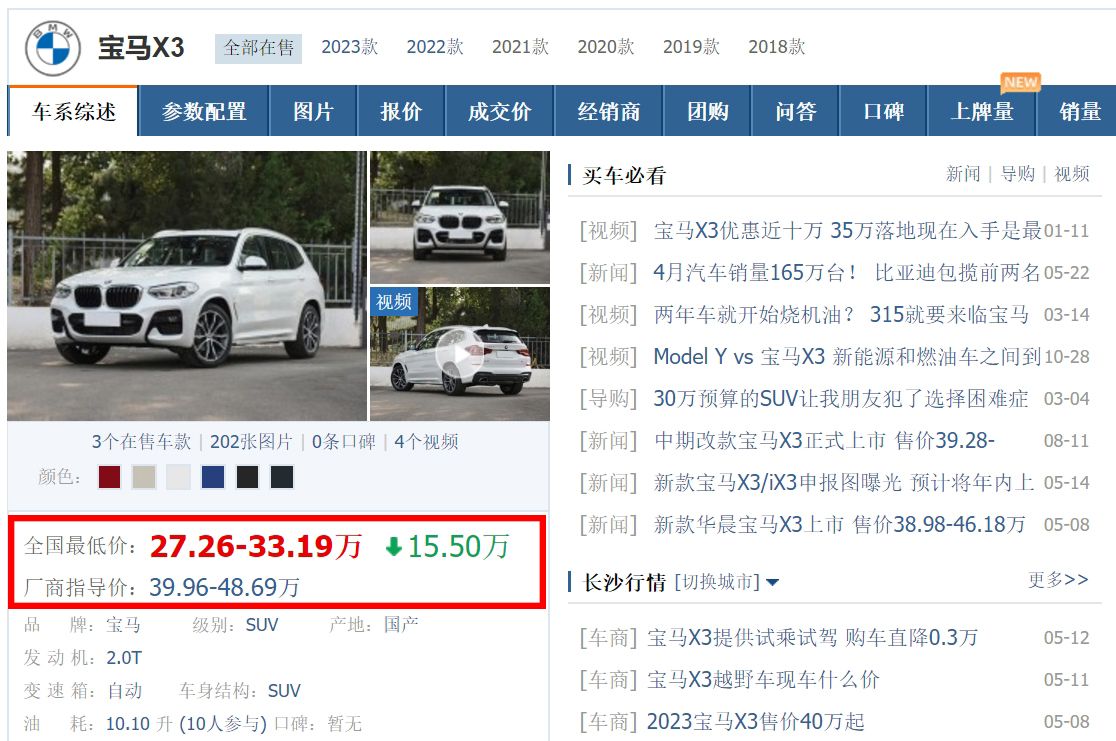The width and height of the screenshot is (1116, 741).
Task: Open the 上牌量 tab with NEW badge
Action: click(982, 112)
